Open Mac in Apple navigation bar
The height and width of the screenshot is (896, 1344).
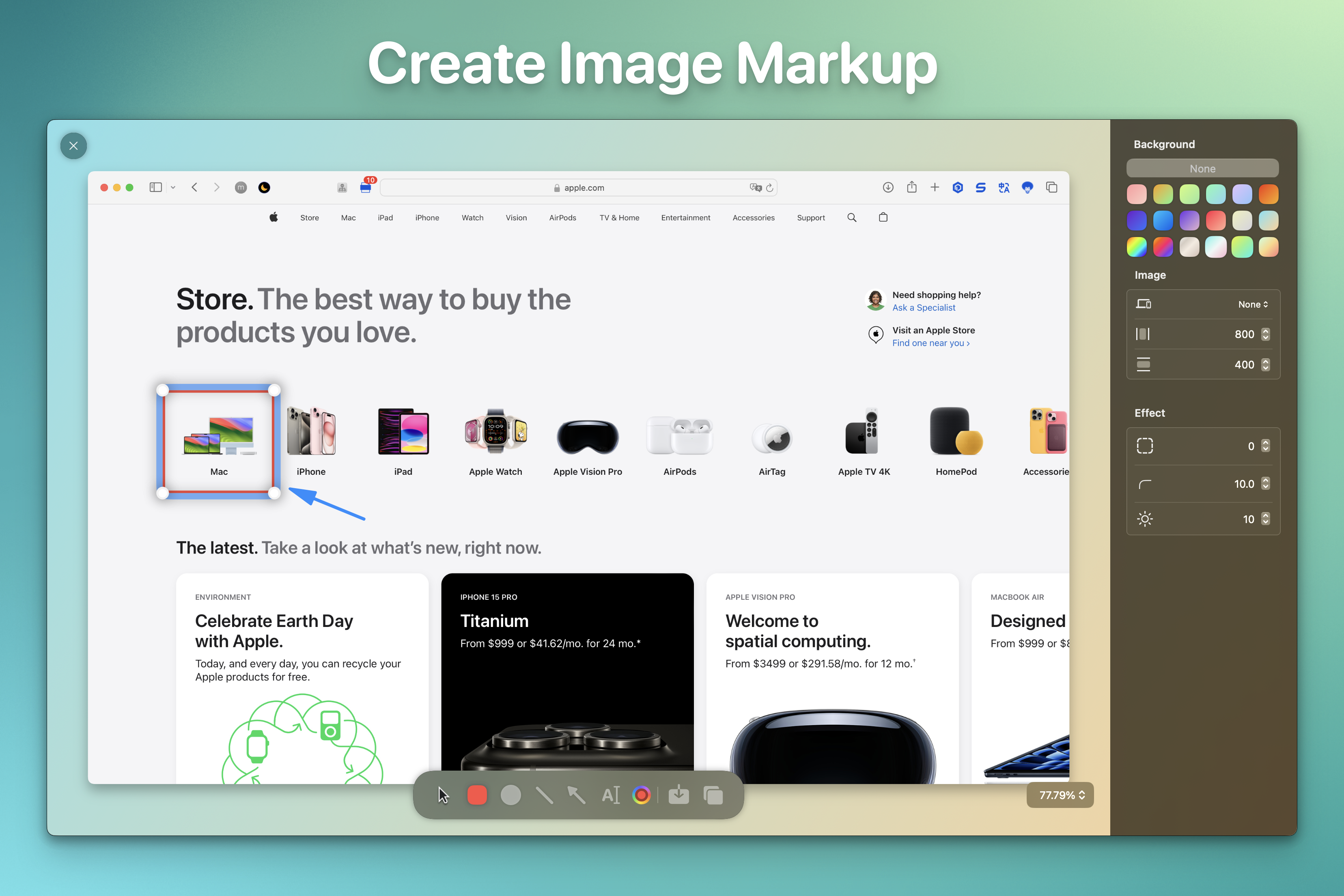tap(349, 218)
